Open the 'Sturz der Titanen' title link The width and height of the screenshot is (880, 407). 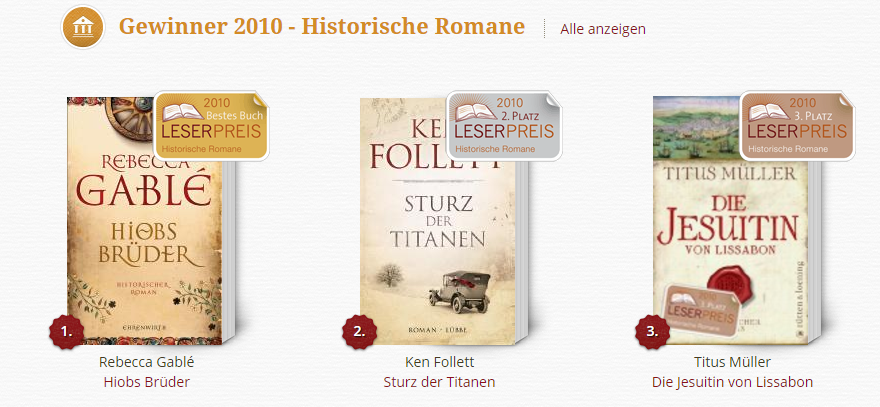[439, 382]
